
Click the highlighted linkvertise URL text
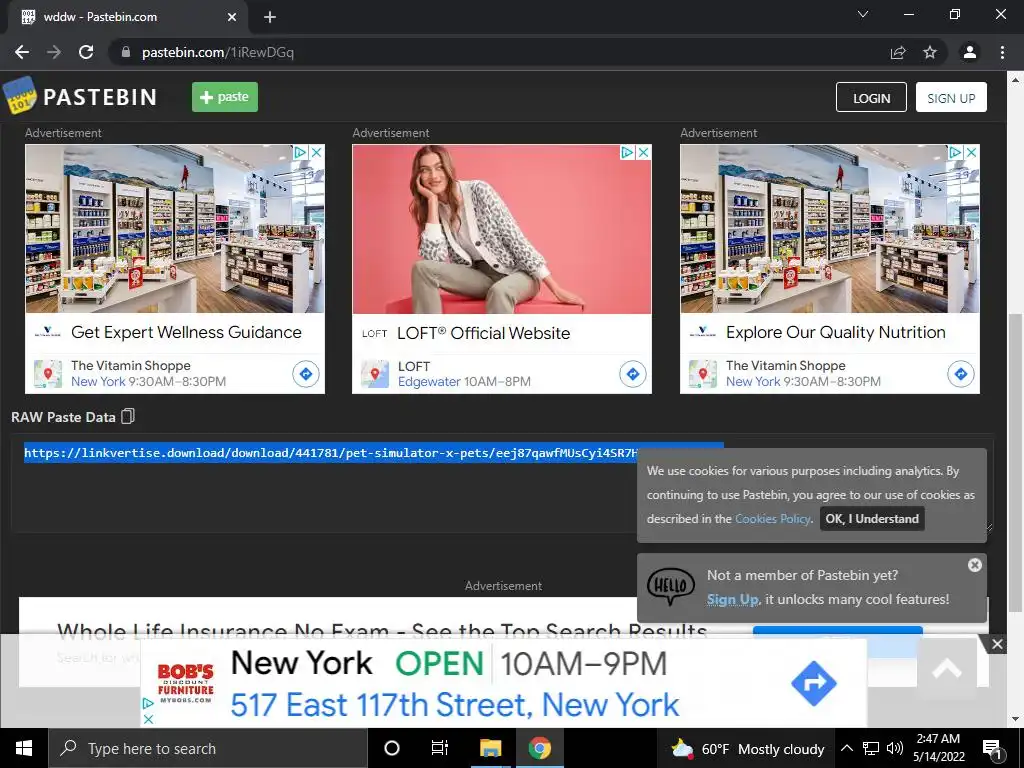330,453
